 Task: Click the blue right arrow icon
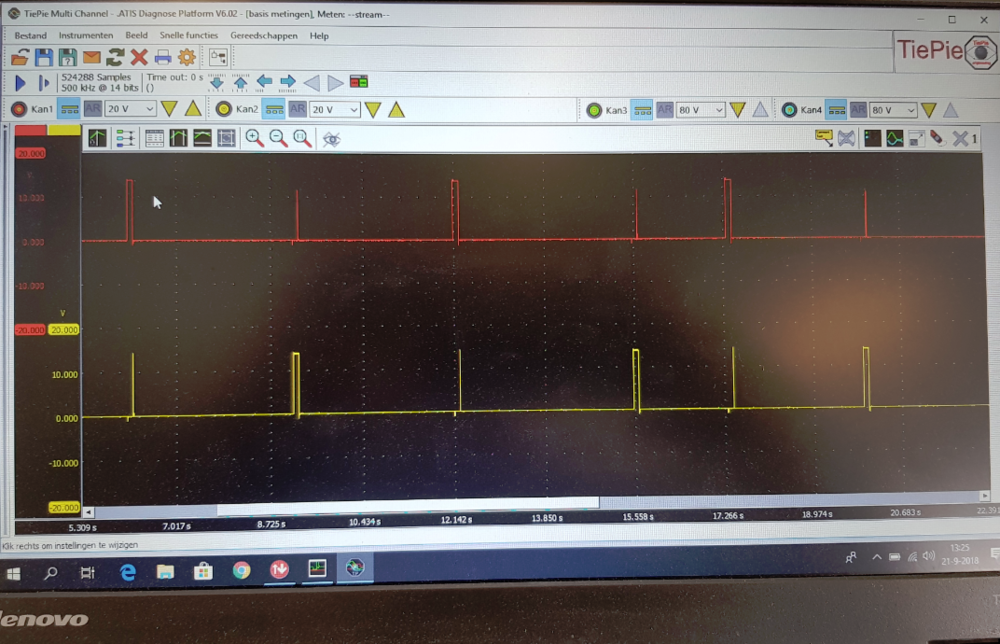click(288, 82)
